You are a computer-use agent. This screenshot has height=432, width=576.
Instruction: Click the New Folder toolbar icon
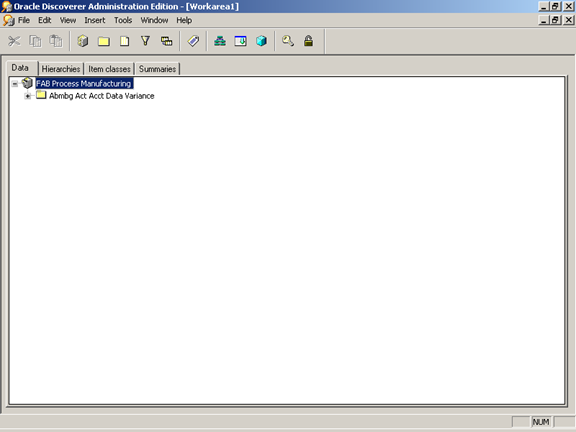click(104, 41)
